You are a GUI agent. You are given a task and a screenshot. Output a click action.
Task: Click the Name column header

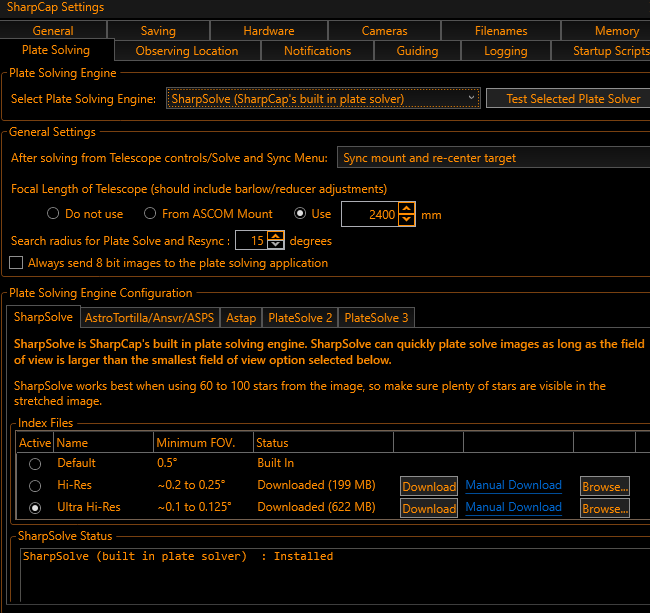pos(103,442)
